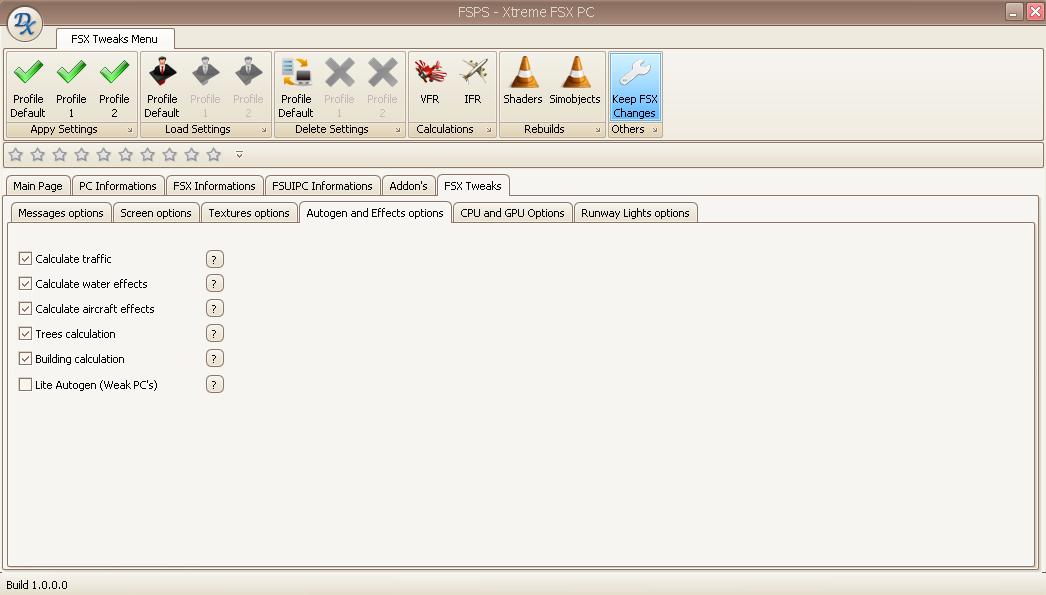The height and width of the screenshot is (595, 1046).
Task: Apply Profile Default settings green checkmark
Action: click(x=28, y=72)
